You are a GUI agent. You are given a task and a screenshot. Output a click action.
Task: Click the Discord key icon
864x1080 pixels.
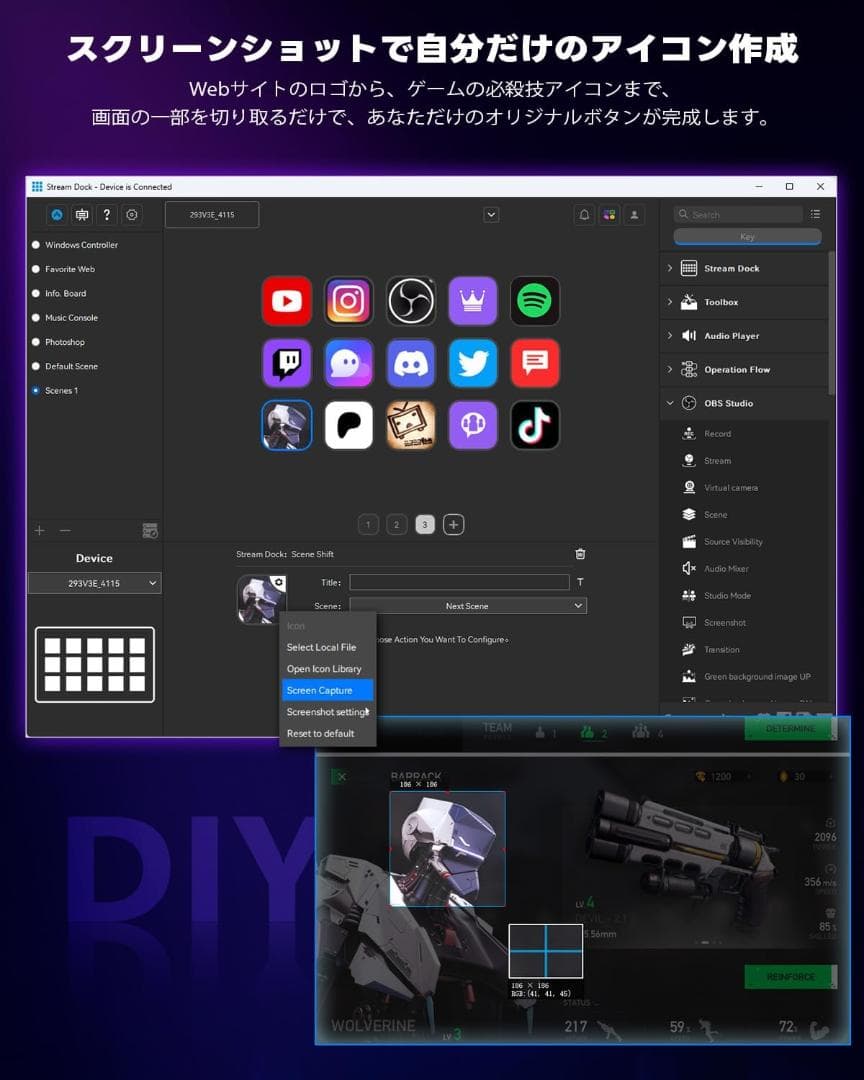coord(411,363)
